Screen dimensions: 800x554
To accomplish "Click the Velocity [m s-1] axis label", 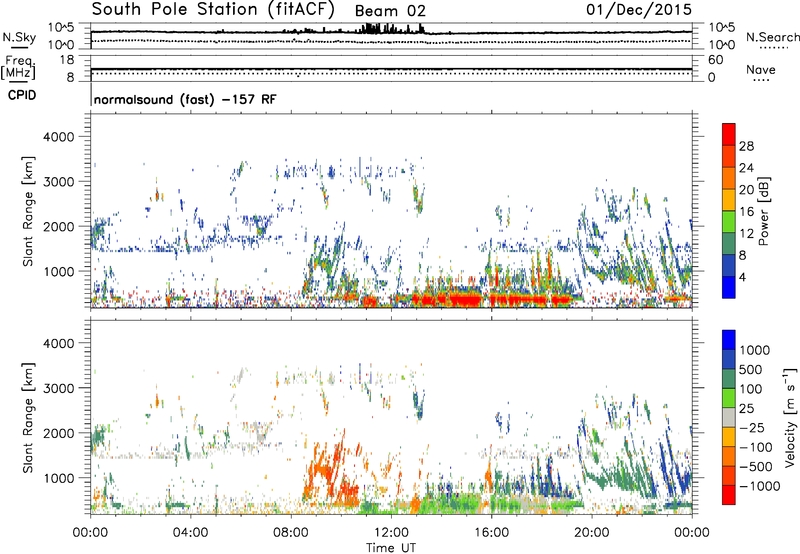I will click(790, 417).
